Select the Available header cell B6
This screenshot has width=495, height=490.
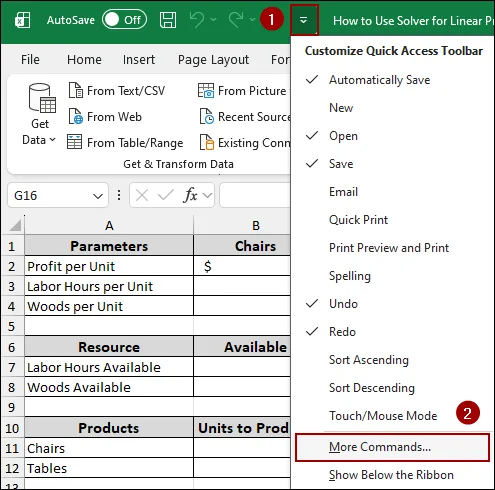click(x=242, y=347)
